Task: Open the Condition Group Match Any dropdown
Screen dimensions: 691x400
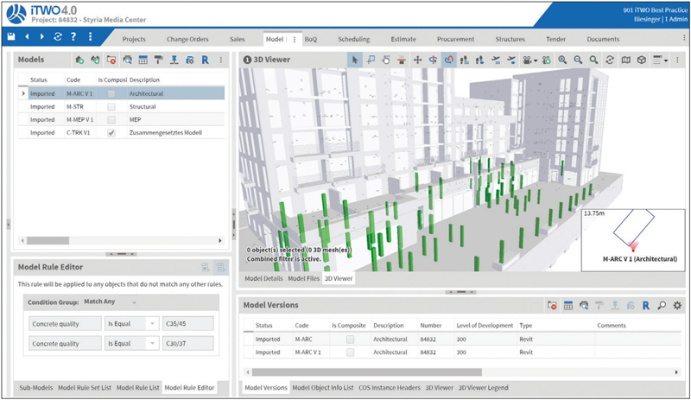Action: [110, 301]
